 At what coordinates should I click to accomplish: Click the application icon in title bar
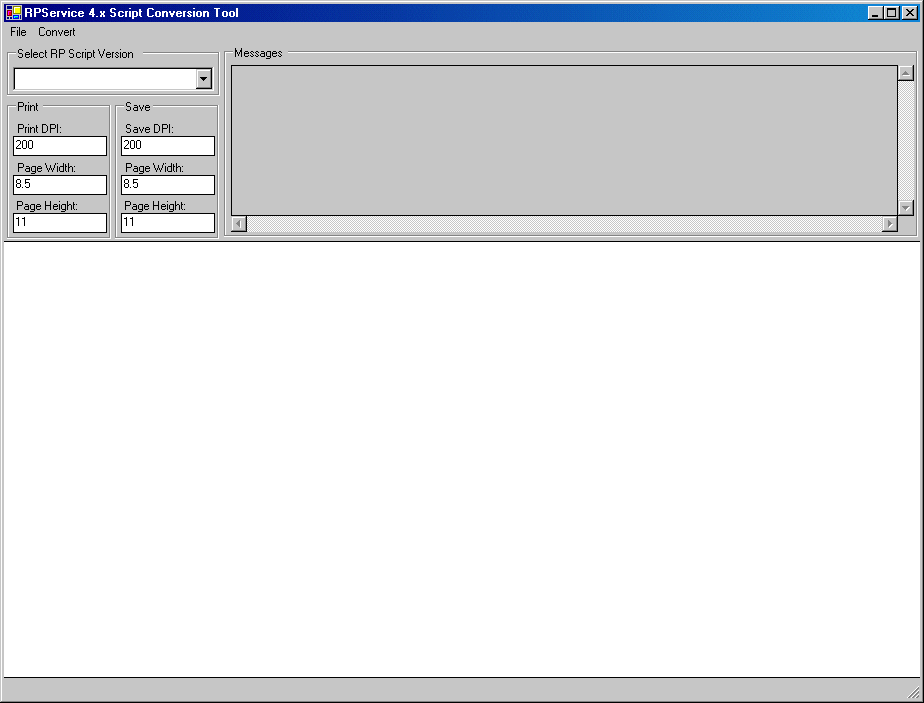(x=14, y=12)
